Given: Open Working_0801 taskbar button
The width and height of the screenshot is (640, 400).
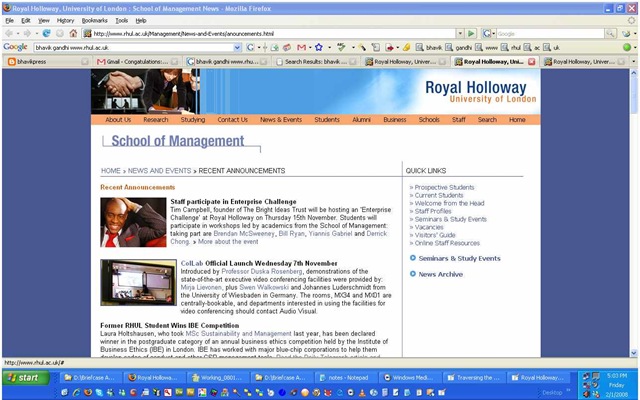Looking at the screenshot, I should pos(218,378).
